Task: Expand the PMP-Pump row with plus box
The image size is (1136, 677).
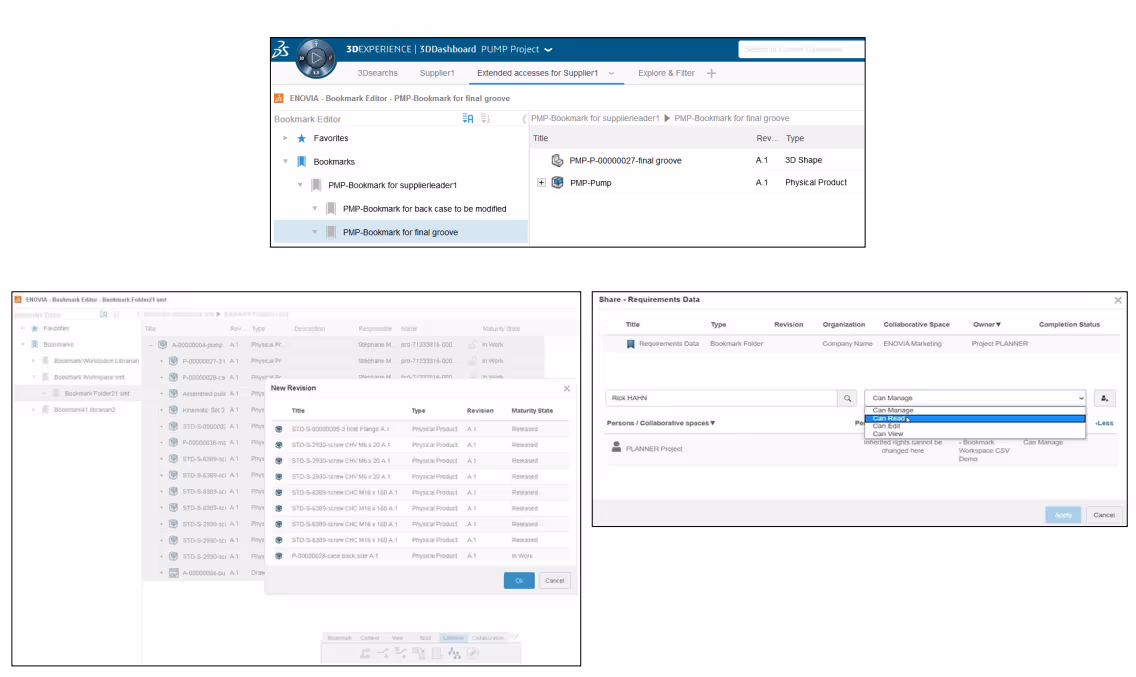Action: pos(541,183)
